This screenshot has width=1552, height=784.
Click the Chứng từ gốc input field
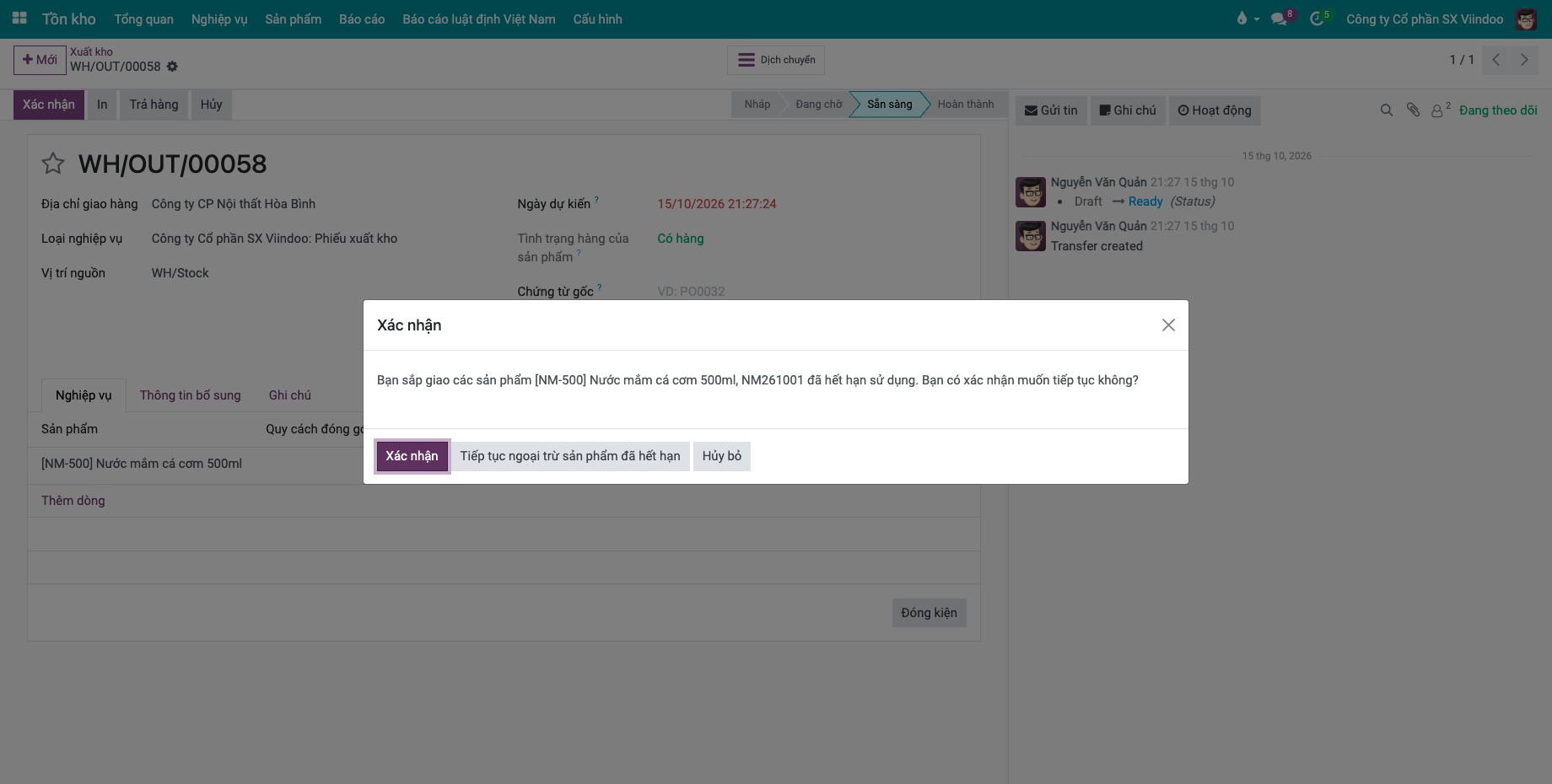(x=810, y=292)
